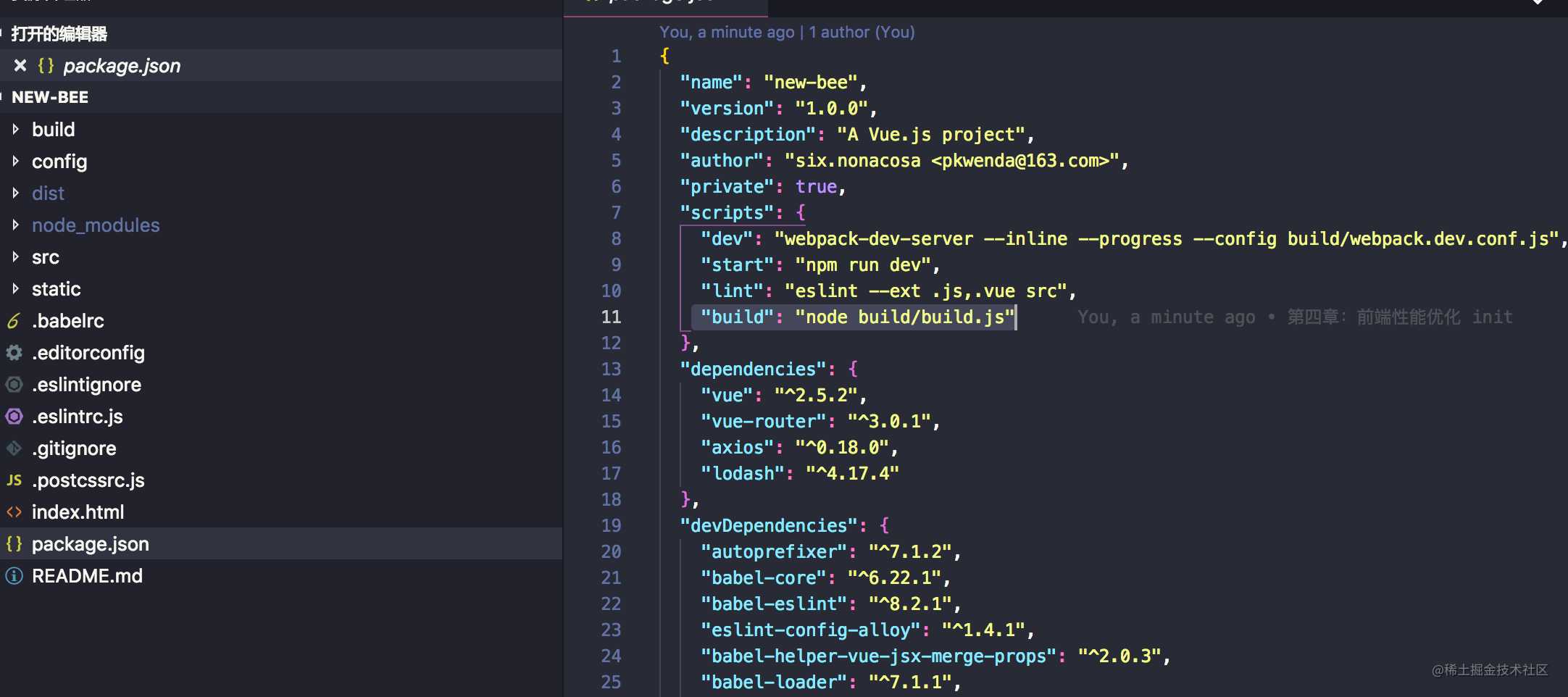This screenshot has height=697, width=1568.
Task: Open the .eslintrc.js file
Action: 78,416
